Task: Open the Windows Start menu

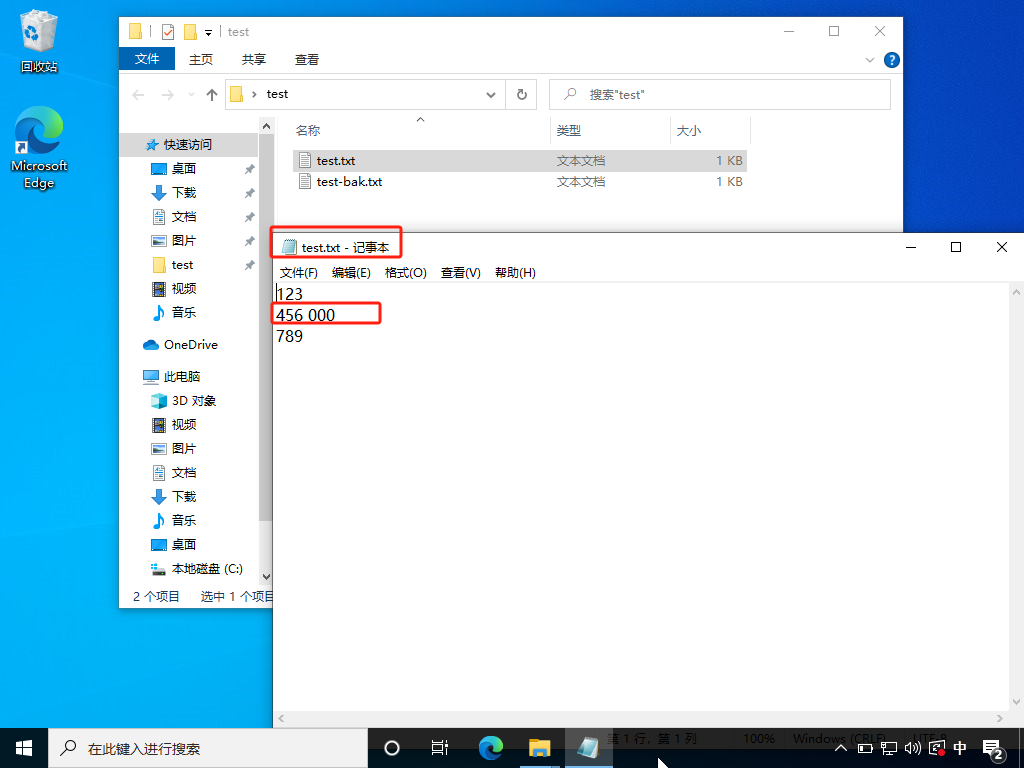Action: (24, 748)
